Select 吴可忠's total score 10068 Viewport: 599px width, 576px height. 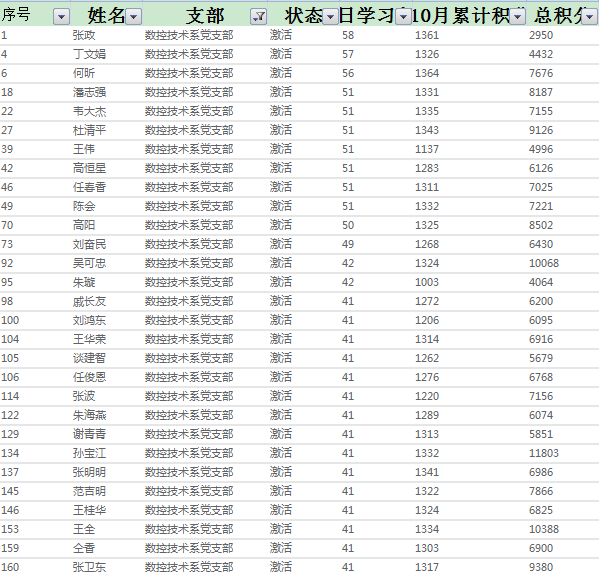point(544,263)
